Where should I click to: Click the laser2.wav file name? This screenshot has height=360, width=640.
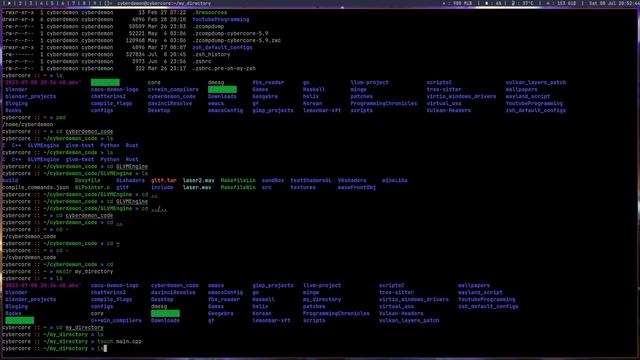pos(198,180)
